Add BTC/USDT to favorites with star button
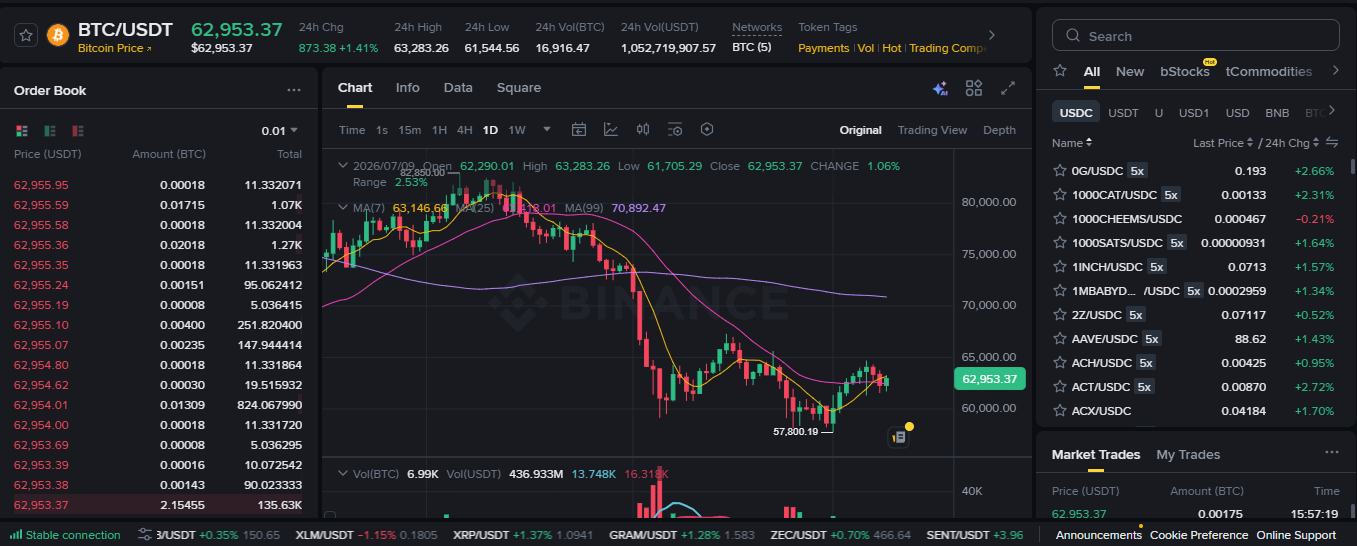1357x546 pixels. pos(27,35)
